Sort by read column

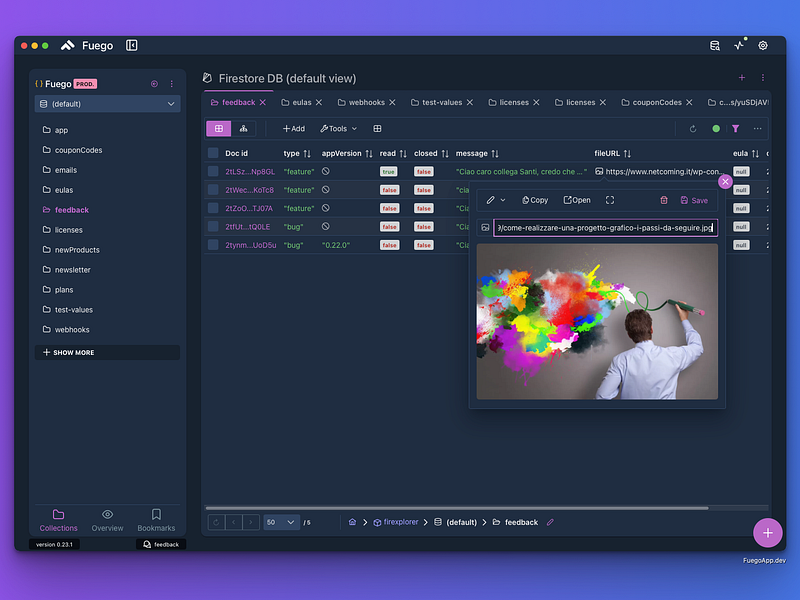pyautogui.click(x=403, y=153)
